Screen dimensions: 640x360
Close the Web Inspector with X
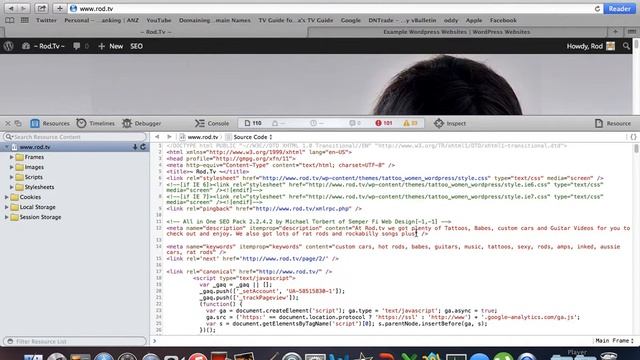pyautogui.click(x=8, y=123)
